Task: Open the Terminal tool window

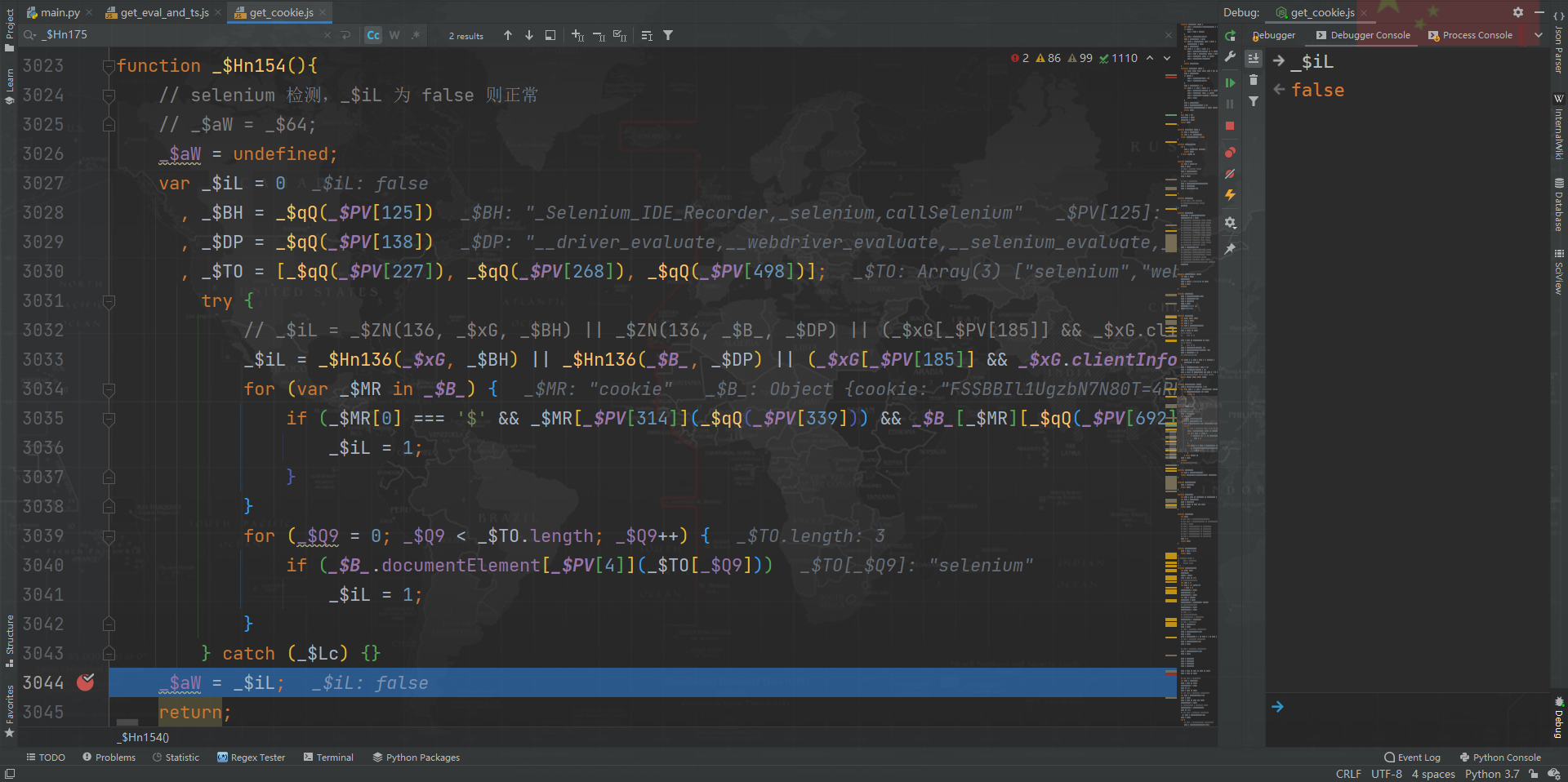Action: click(328, 758)
